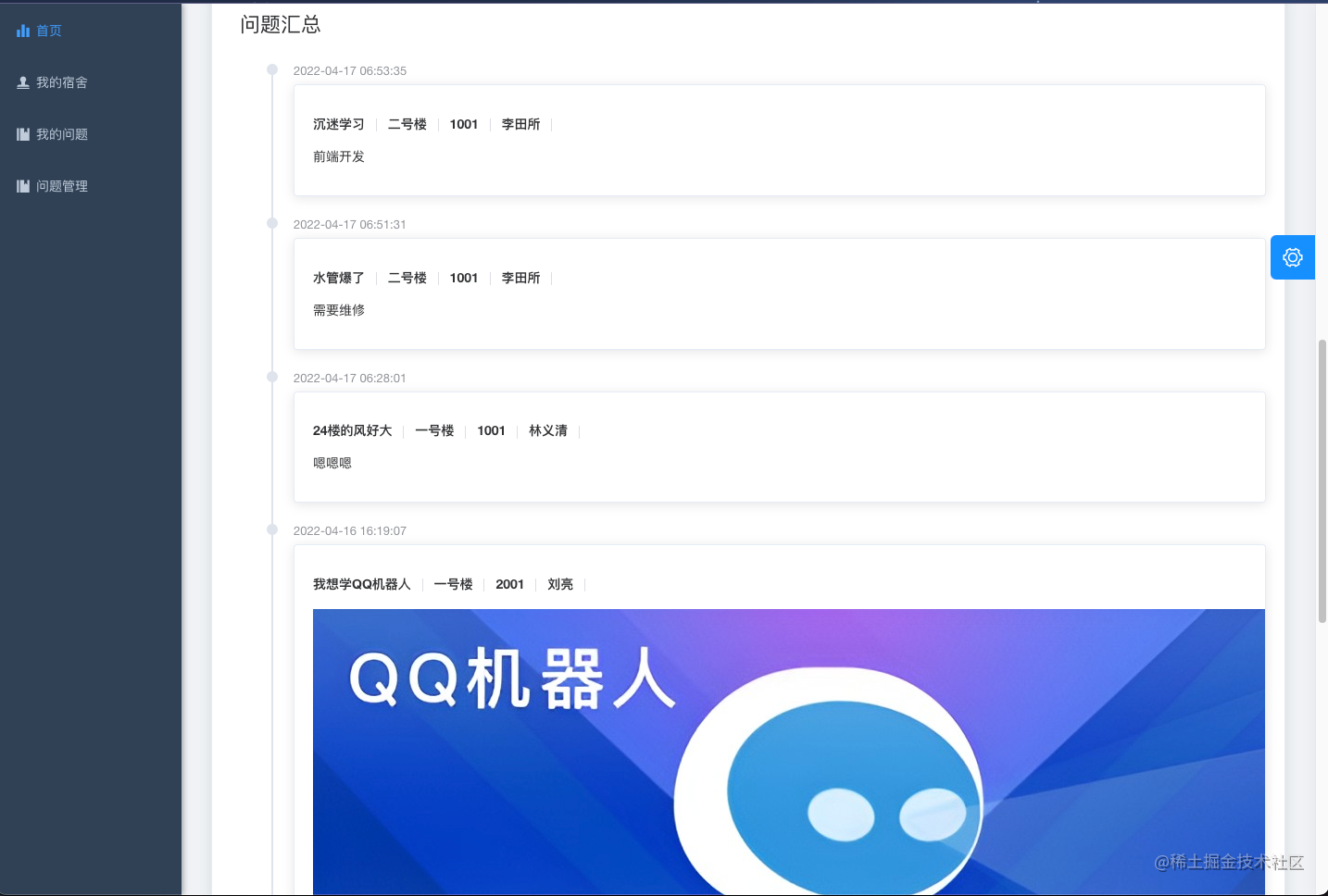Click 李田所 in the 水管爆了 card

(521, 278)
